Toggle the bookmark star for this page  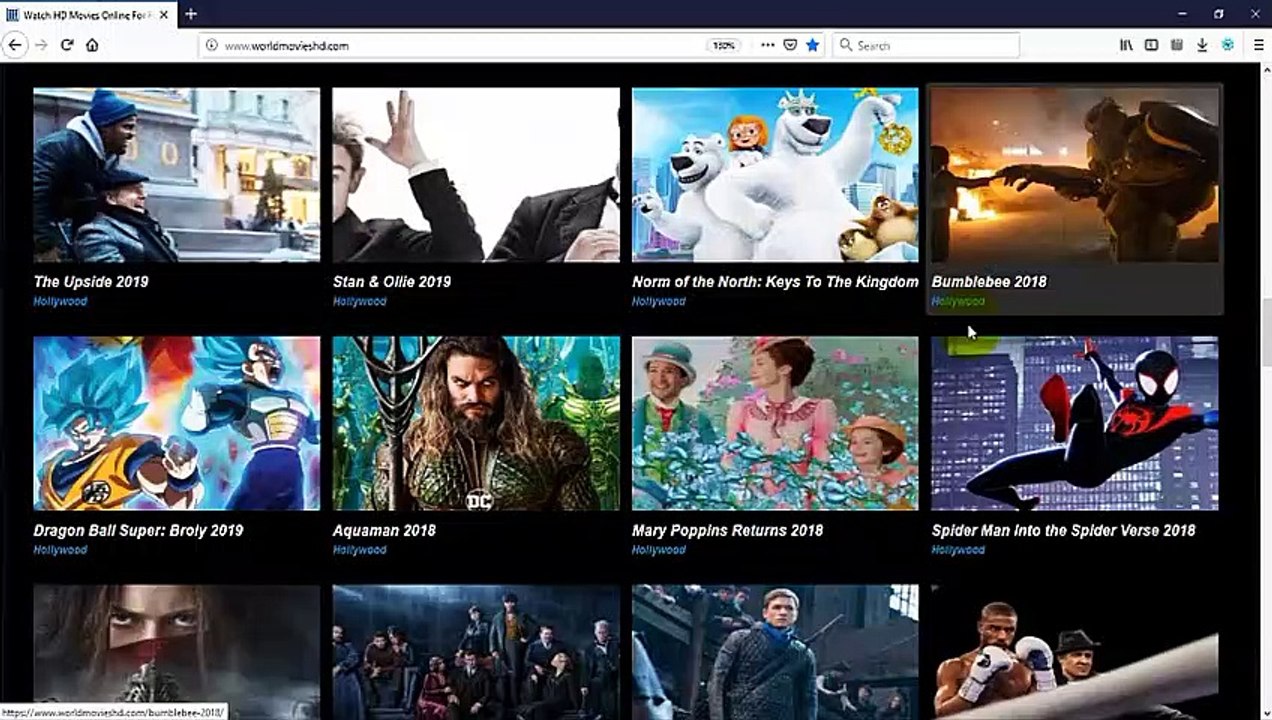click(812, 45)
